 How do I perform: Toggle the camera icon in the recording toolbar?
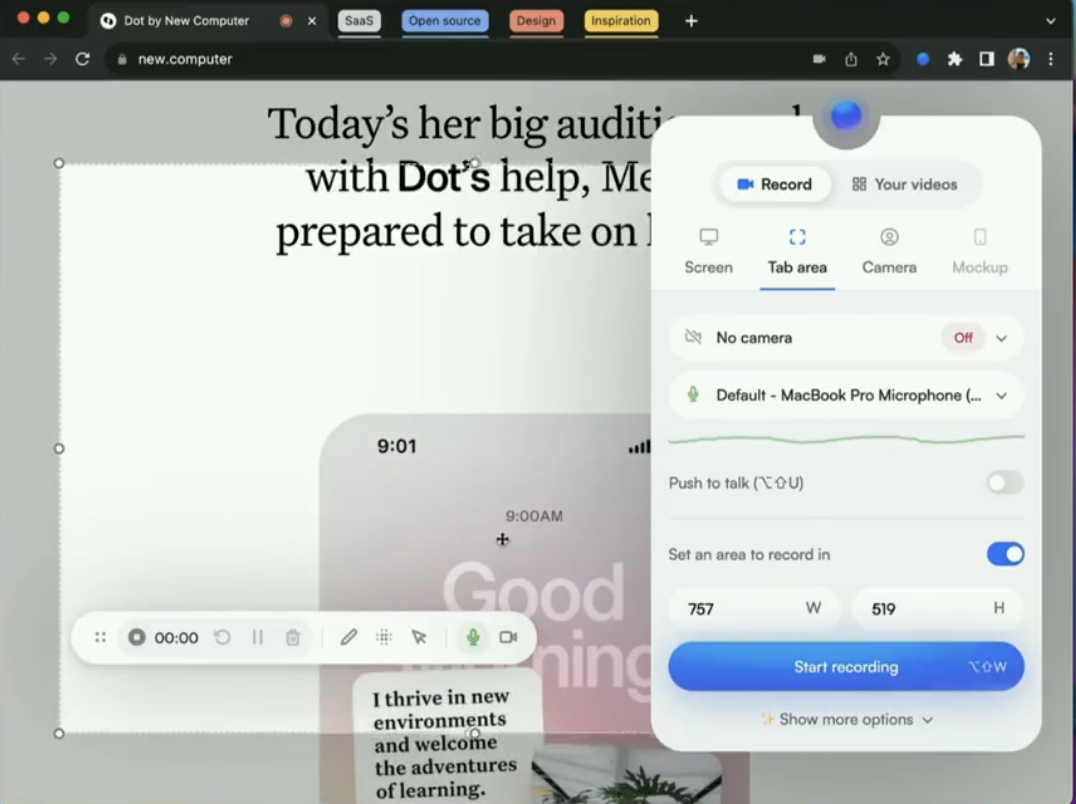pos(508,637)
